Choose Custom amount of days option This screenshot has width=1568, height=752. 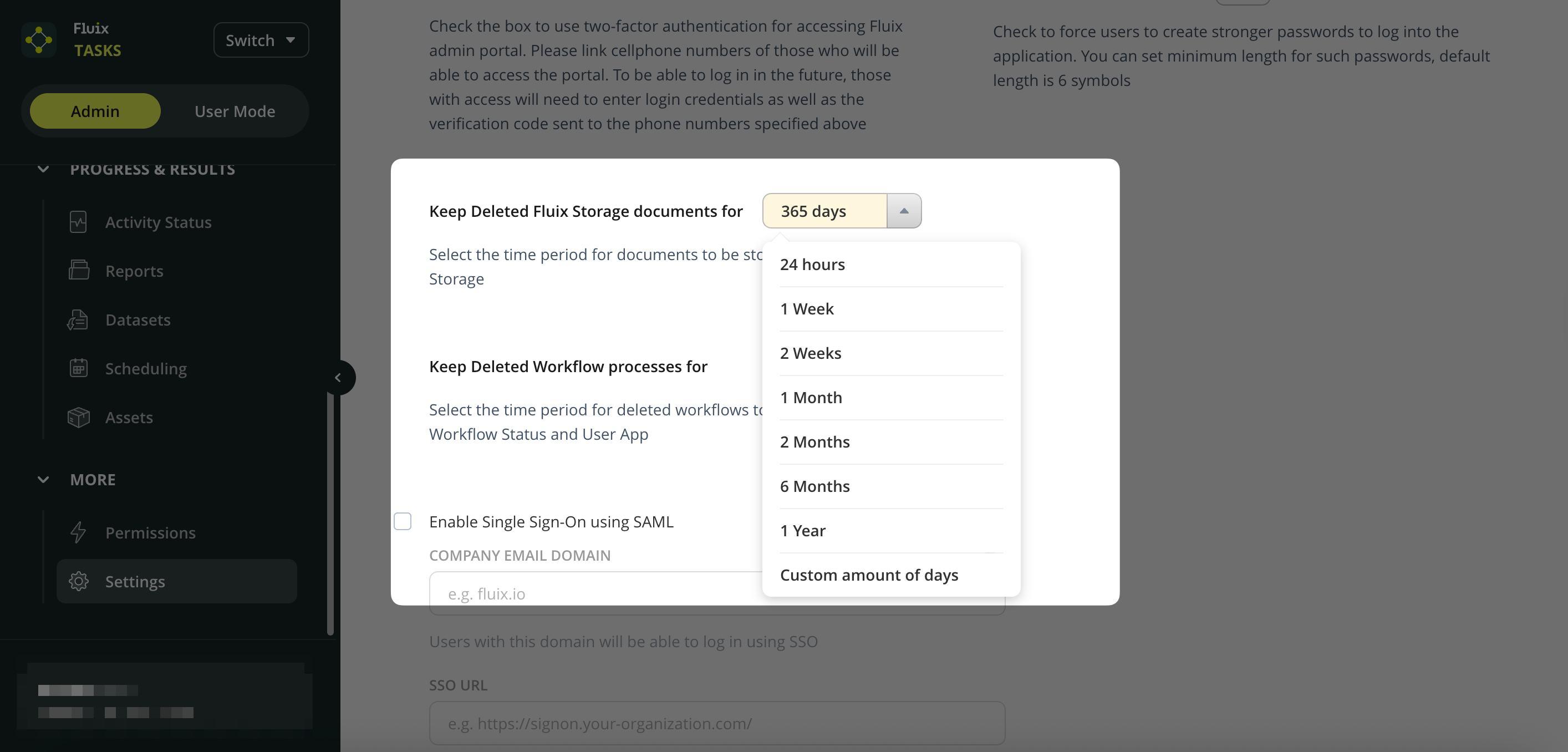click(869, 575)
